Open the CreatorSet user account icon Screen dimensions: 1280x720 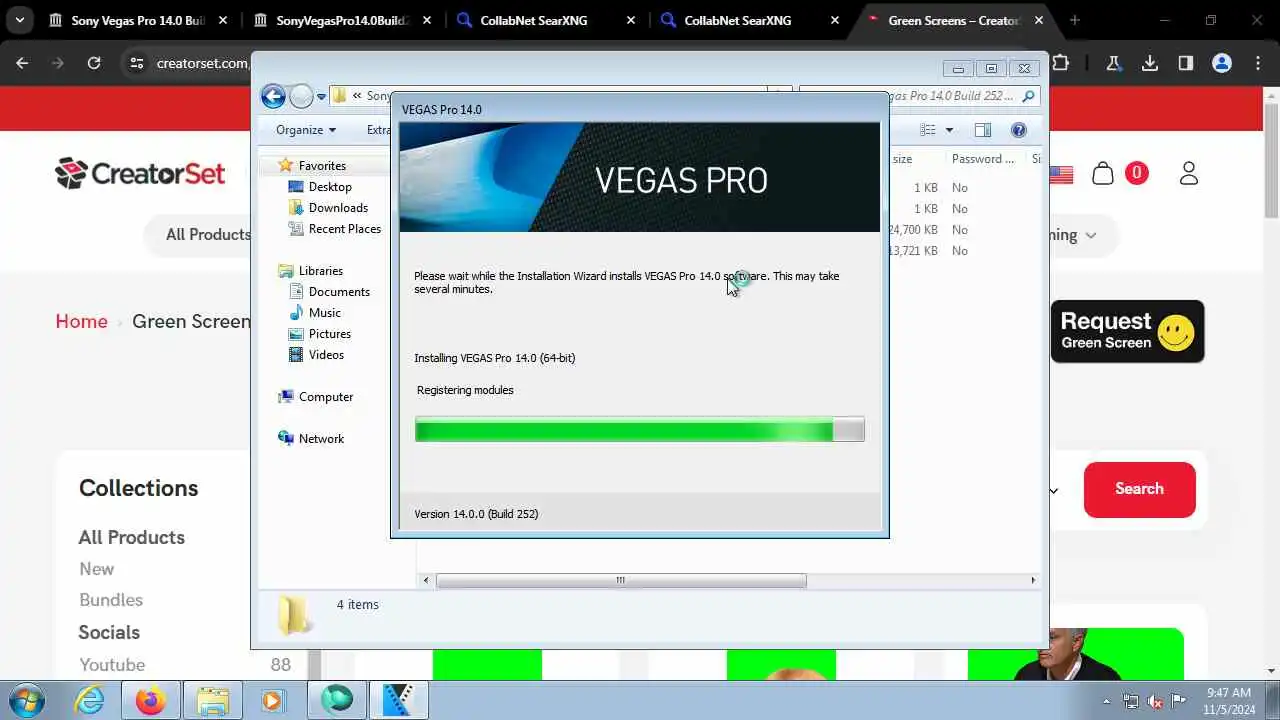tap(1188, 173)
